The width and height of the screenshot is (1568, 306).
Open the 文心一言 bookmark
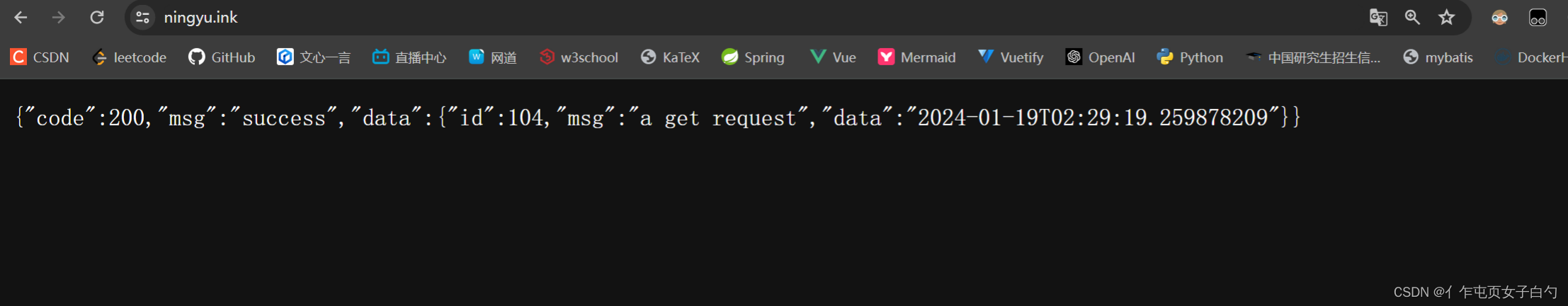(x=314, y=57)
